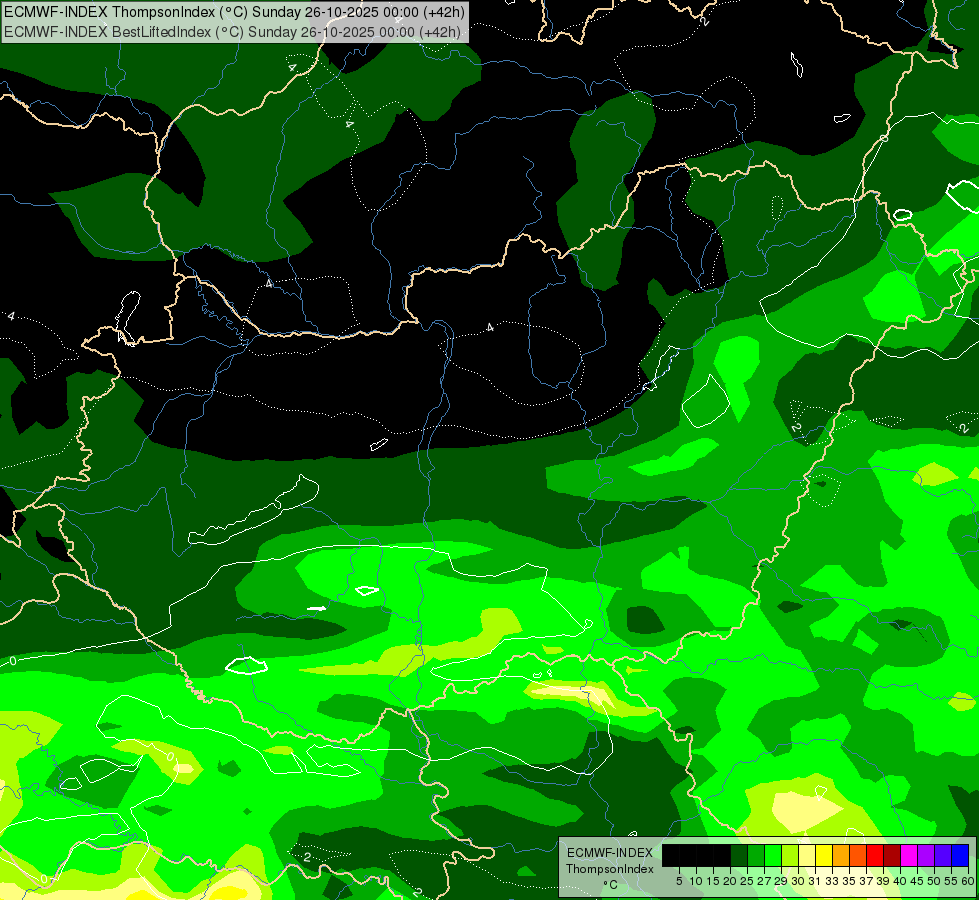Pick the indigo 50–55 legend swatch
The image size is (979, 900).
pyautogui.click(x=943, y=855)
